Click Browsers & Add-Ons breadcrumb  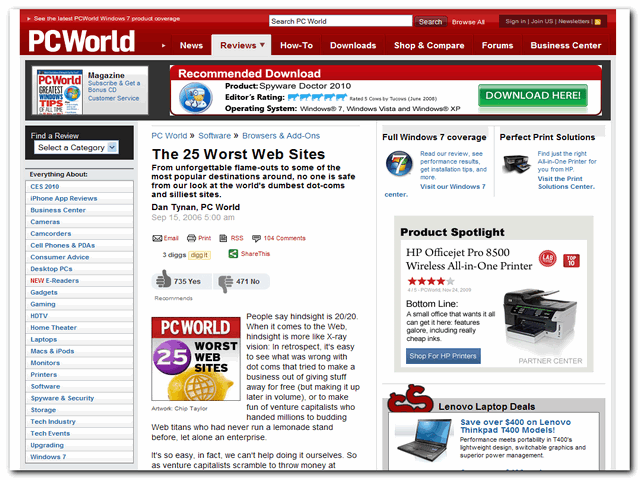coord(281,136)
